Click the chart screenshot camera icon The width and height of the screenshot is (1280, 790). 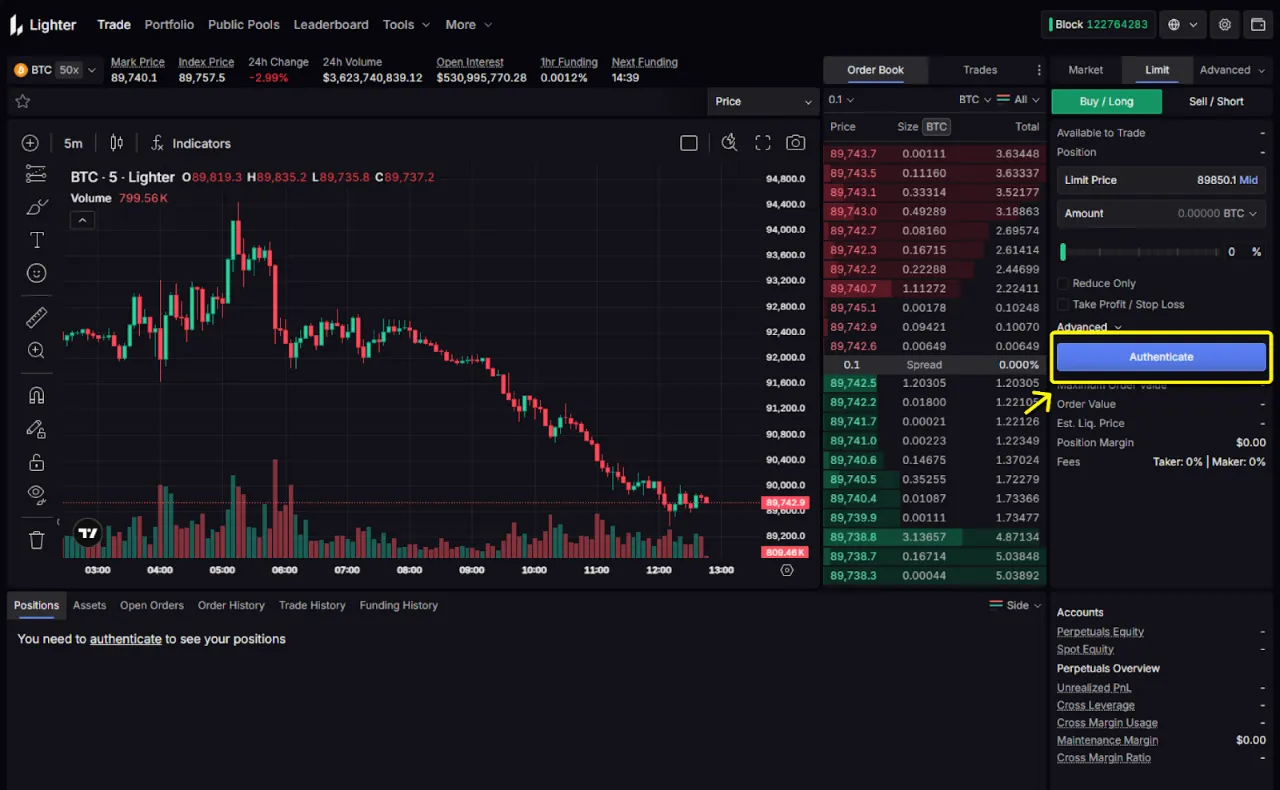[795, 143]
